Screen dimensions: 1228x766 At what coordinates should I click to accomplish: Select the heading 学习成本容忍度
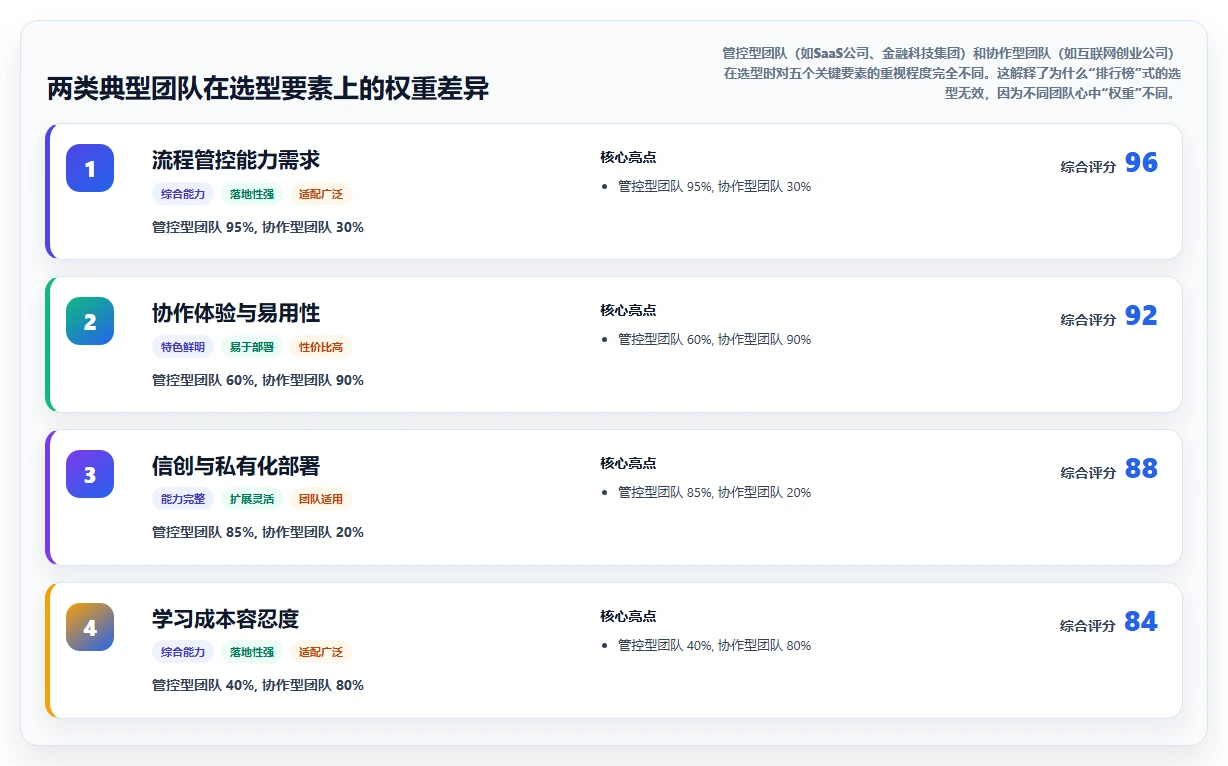coord(225,619)
